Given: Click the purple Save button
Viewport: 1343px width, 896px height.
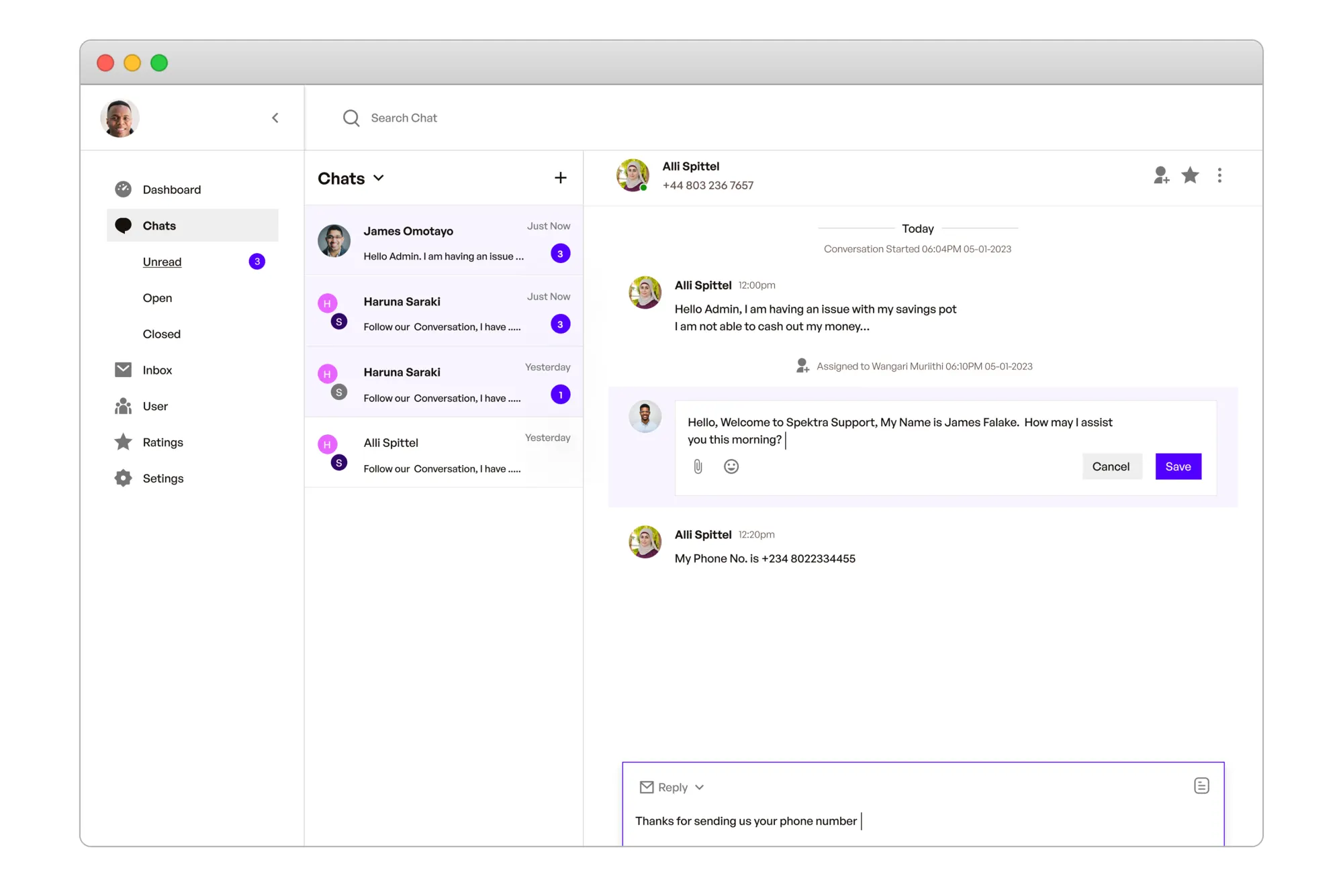Looking at the screenshot, I should 1178,466.
